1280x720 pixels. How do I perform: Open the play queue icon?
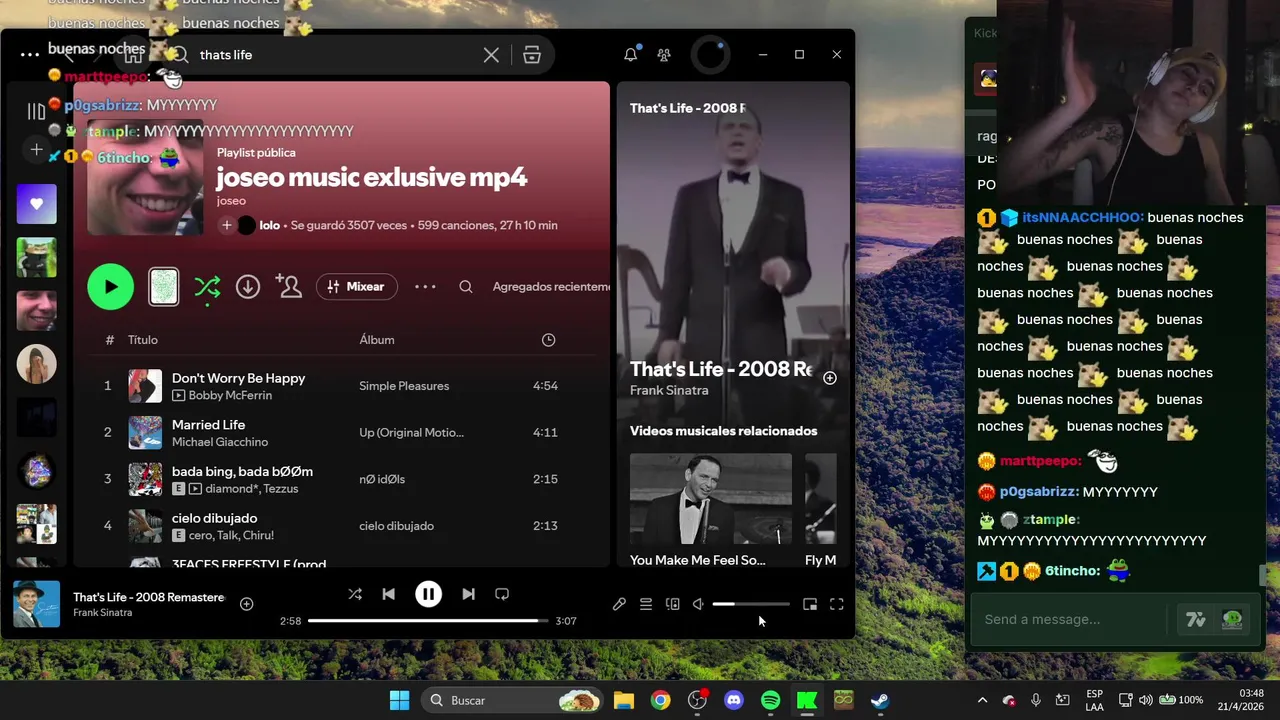click(x=646, y=604)
